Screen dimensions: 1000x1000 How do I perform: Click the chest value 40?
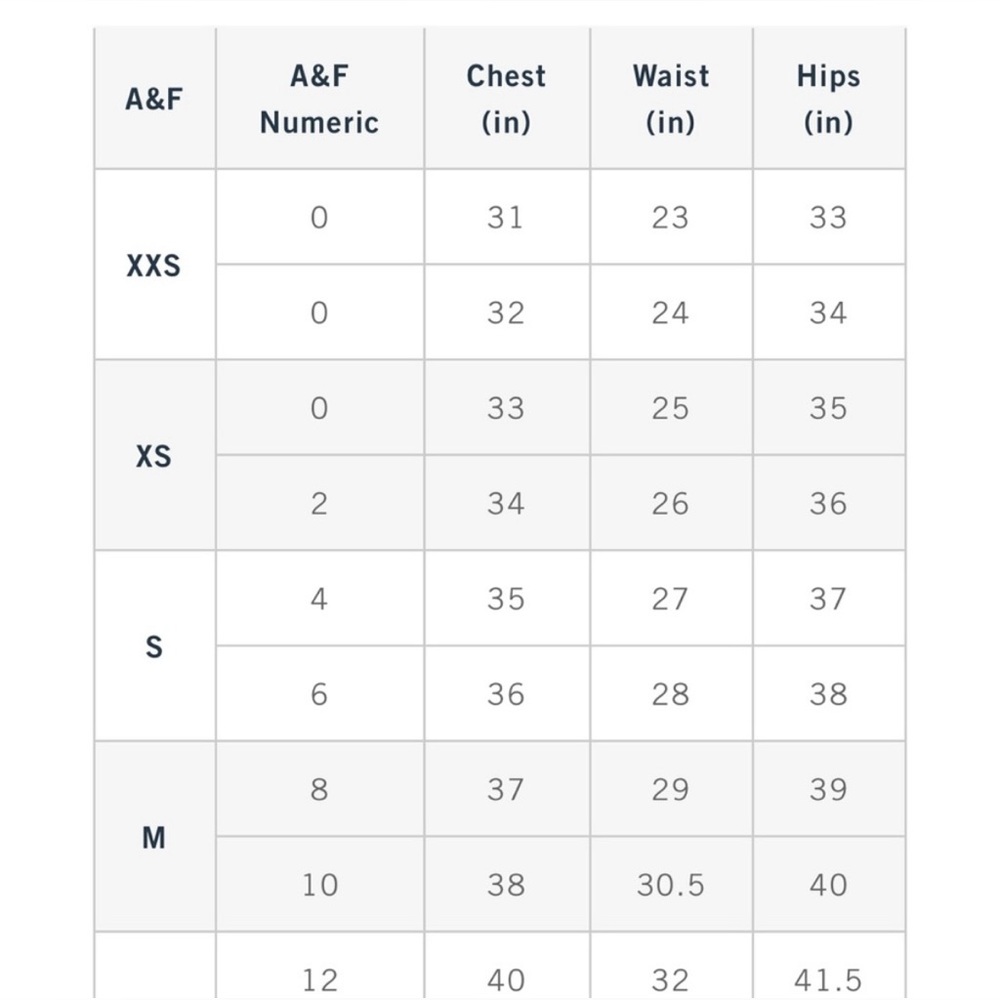(506, 980)
